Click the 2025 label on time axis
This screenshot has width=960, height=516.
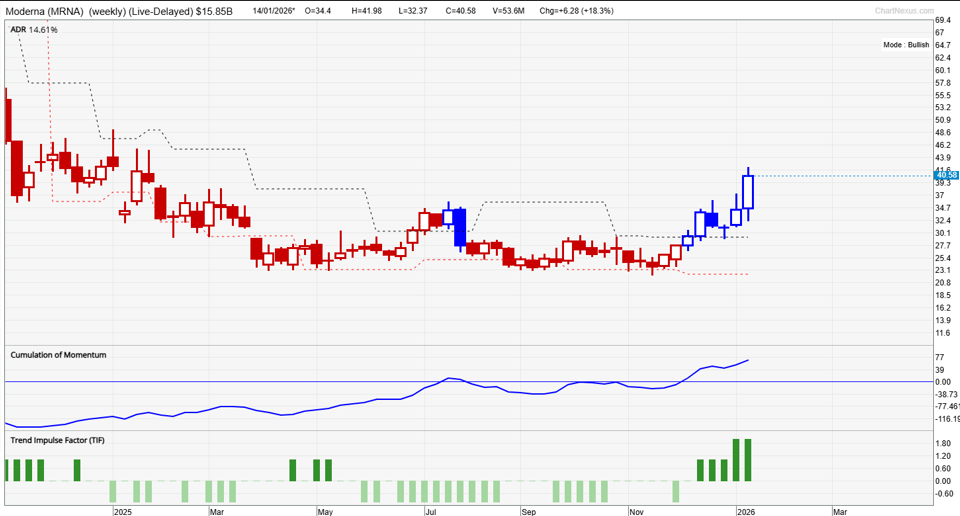tap(122, 512)
